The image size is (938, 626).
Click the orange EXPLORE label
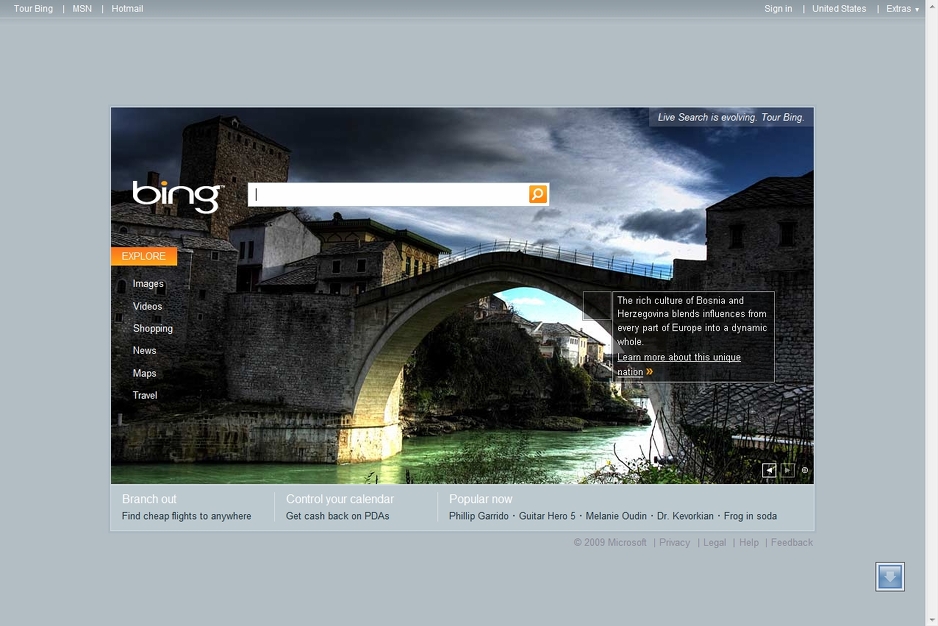tap(144, 256)
